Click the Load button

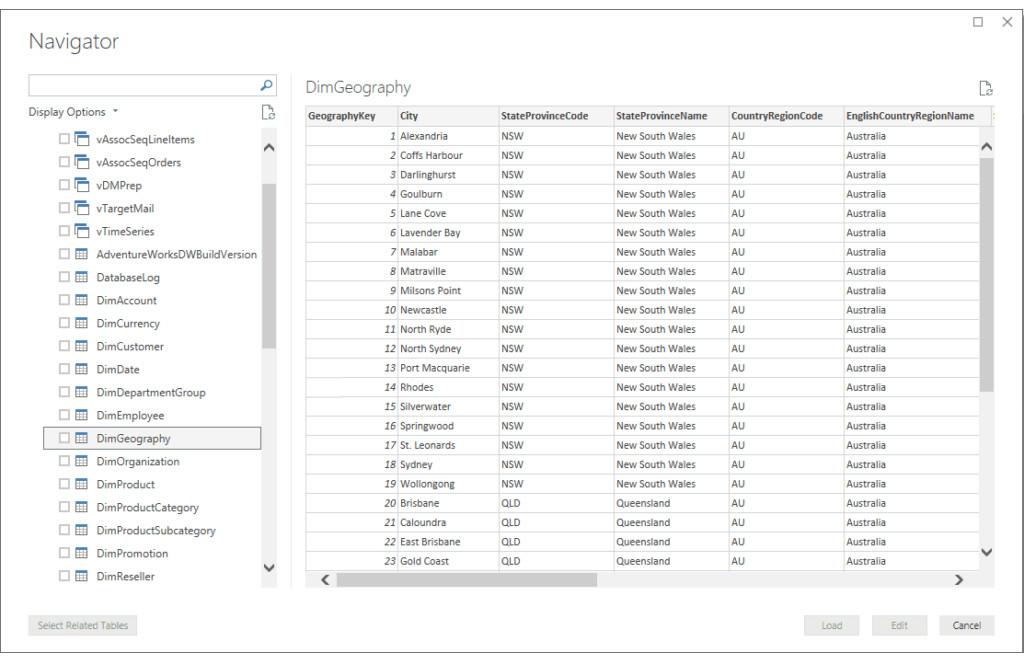831,624
